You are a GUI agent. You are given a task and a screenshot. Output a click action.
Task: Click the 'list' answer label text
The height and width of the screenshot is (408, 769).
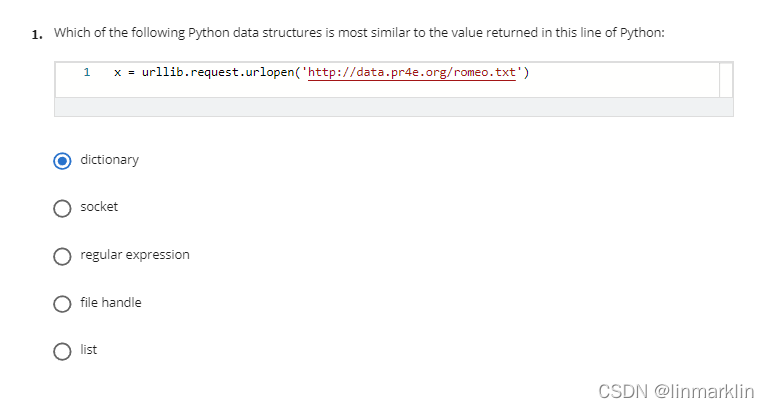tap(89, 349)
